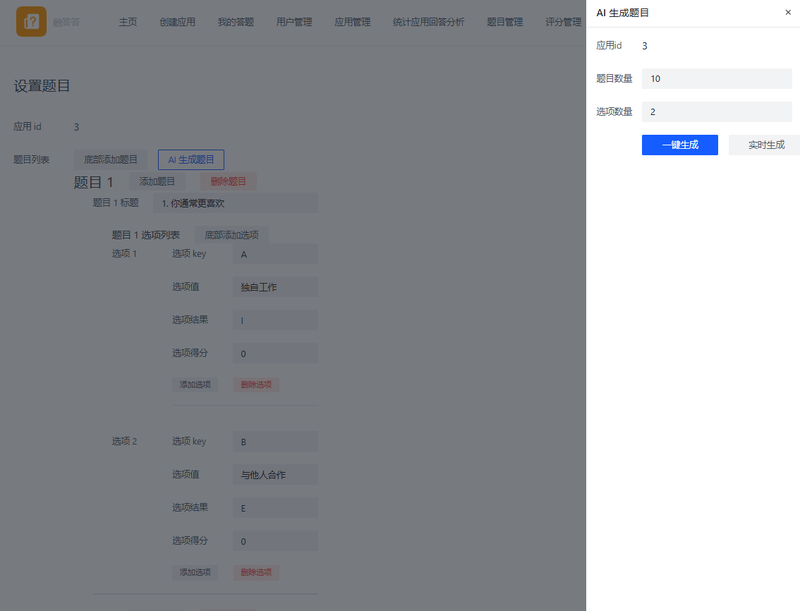Open the 统计应用回答分析 nav item
The width and height of the screenshot is (800, 611).
429,22
